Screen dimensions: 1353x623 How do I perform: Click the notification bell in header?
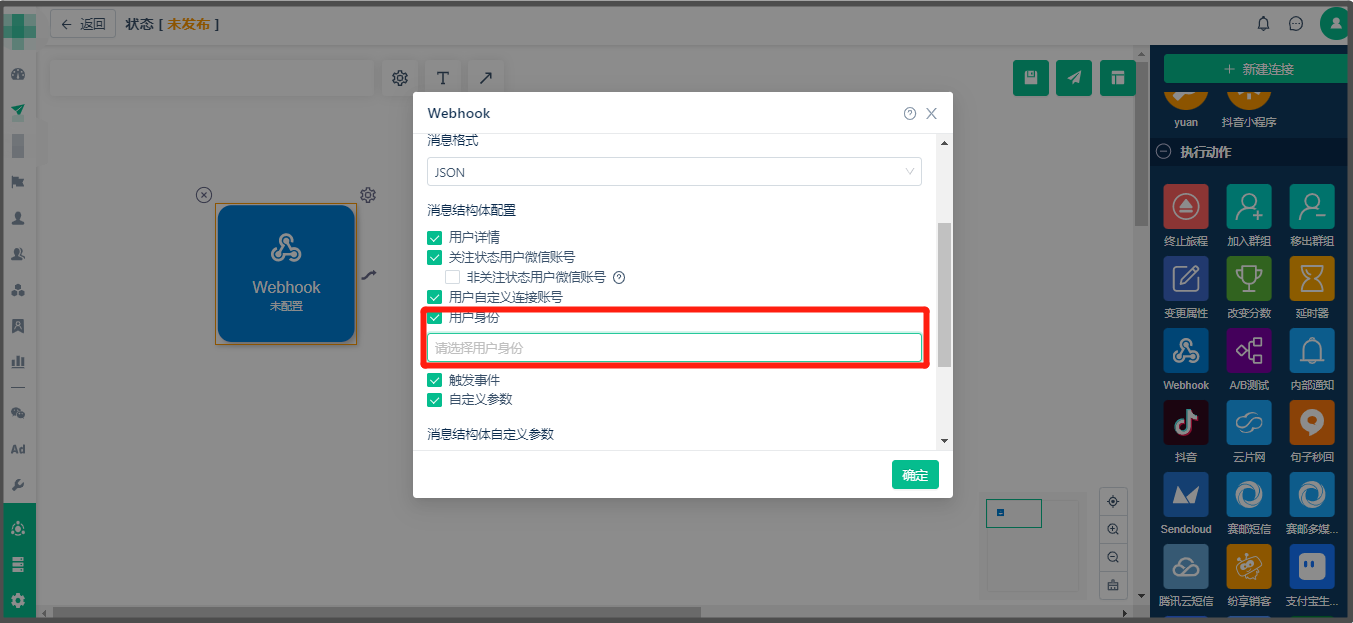[x=1264, y=24]
